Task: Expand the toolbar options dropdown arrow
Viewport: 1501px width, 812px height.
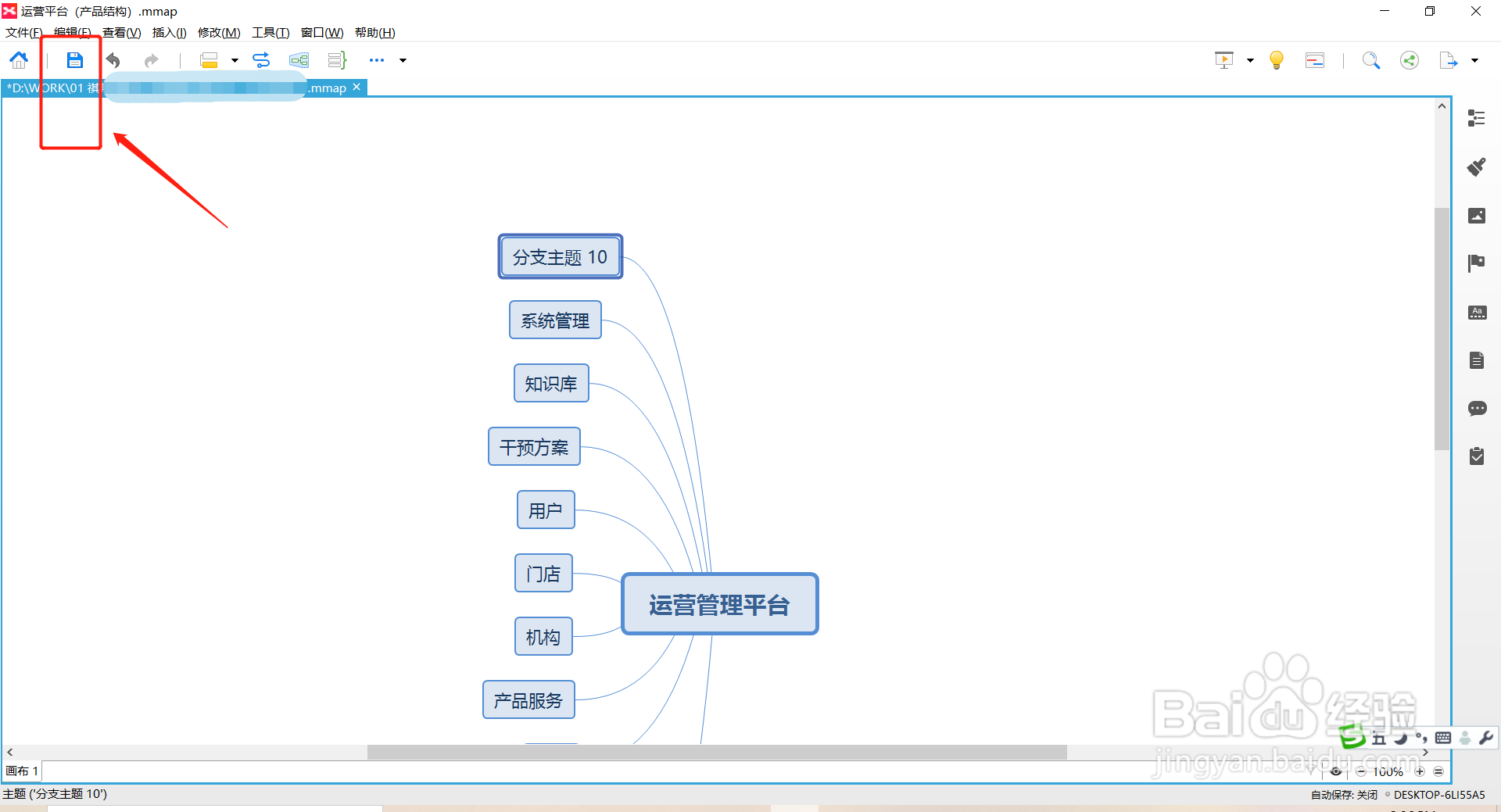Action: point(403,60)
